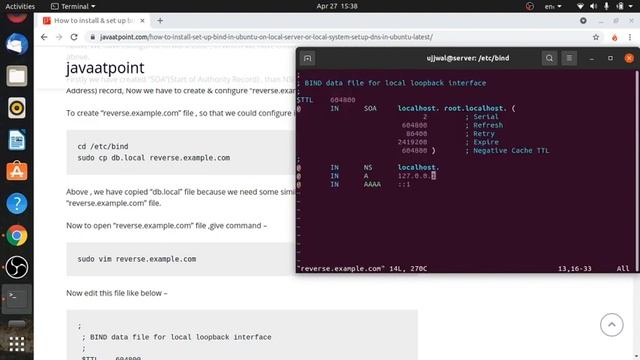Click the site lock icon in address bar
Viewport: 640px width, 360px height.
point(93,37)
